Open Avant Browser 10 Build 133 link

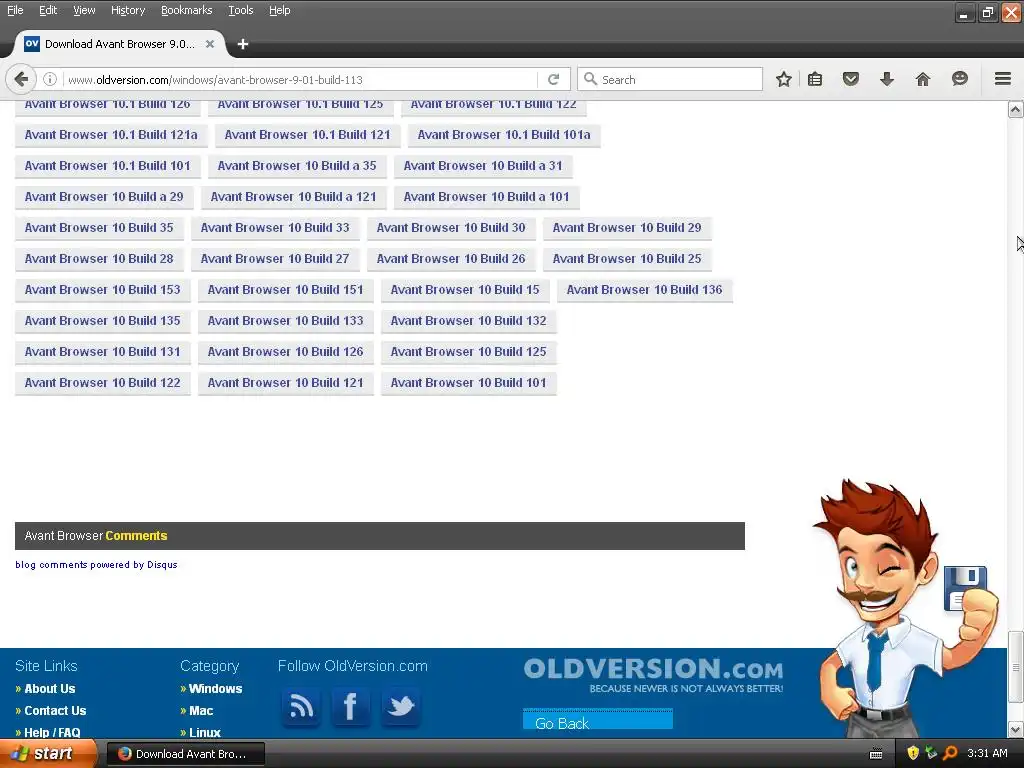(x=285, y=321)
